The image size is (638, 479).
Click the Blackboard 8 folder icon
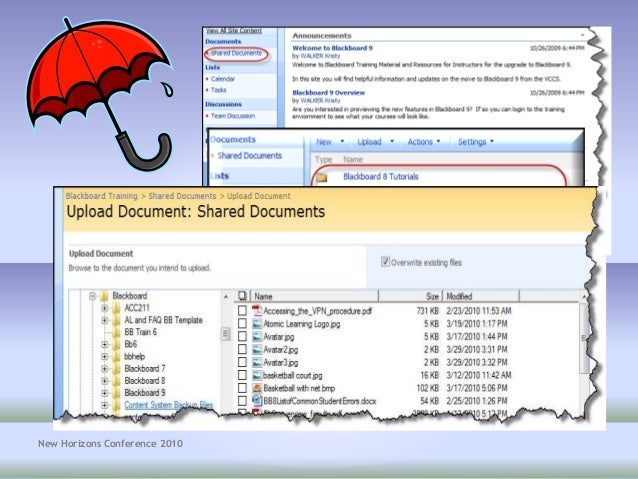click(x=116, y=381)
